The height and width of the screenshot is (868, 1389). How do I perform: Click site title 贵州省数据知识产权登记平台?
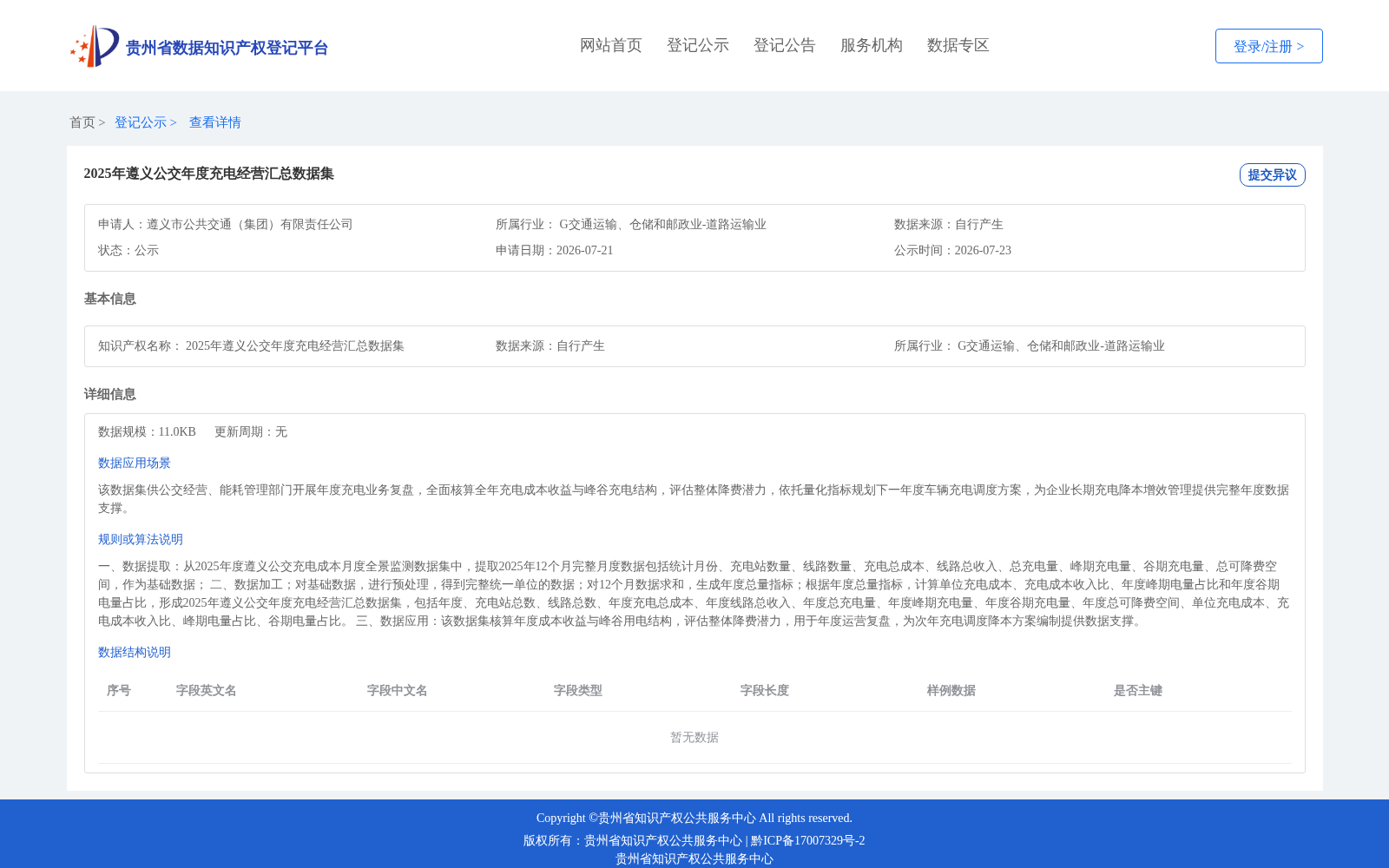(227, 48)
